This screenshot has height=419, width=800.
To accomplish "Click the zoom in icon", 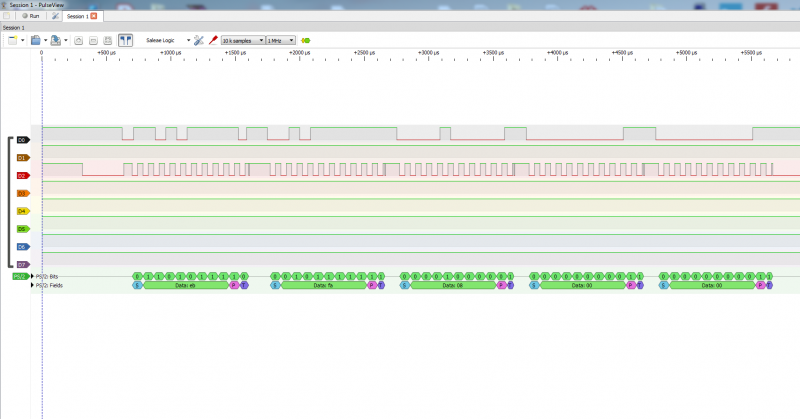I will pyautogui.click(x=79, y=40).
